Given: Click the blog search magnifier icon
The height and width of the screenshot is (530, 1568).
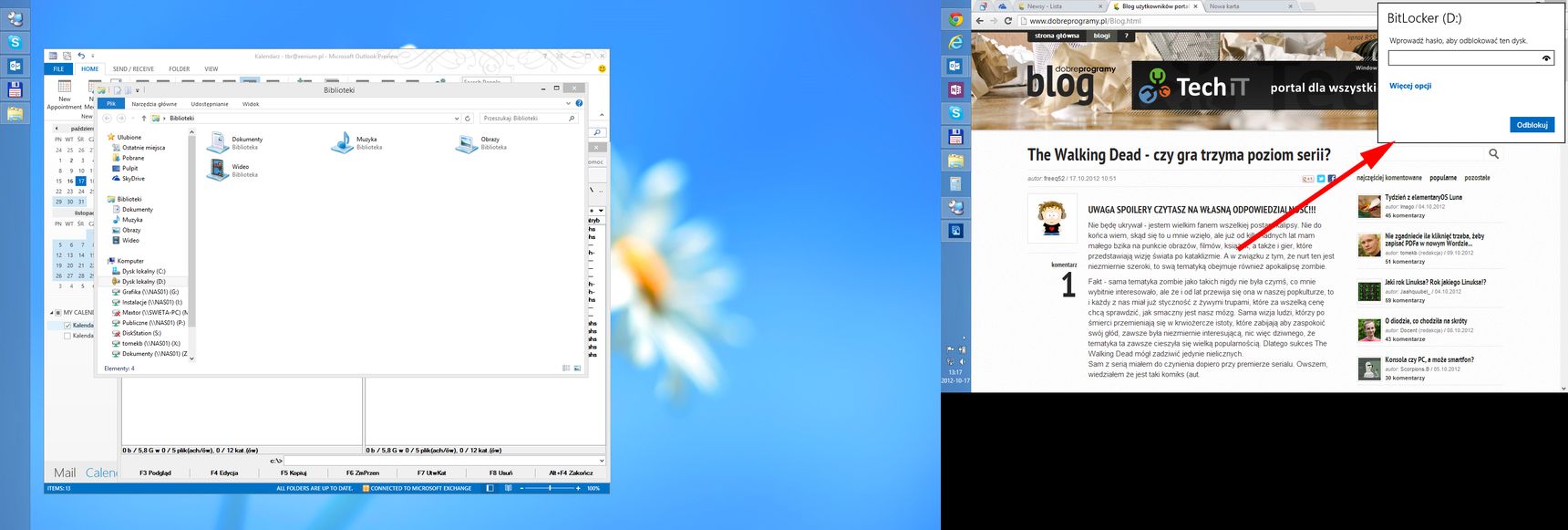Looking at the screenshot, I should click(x=1493, y=154).
